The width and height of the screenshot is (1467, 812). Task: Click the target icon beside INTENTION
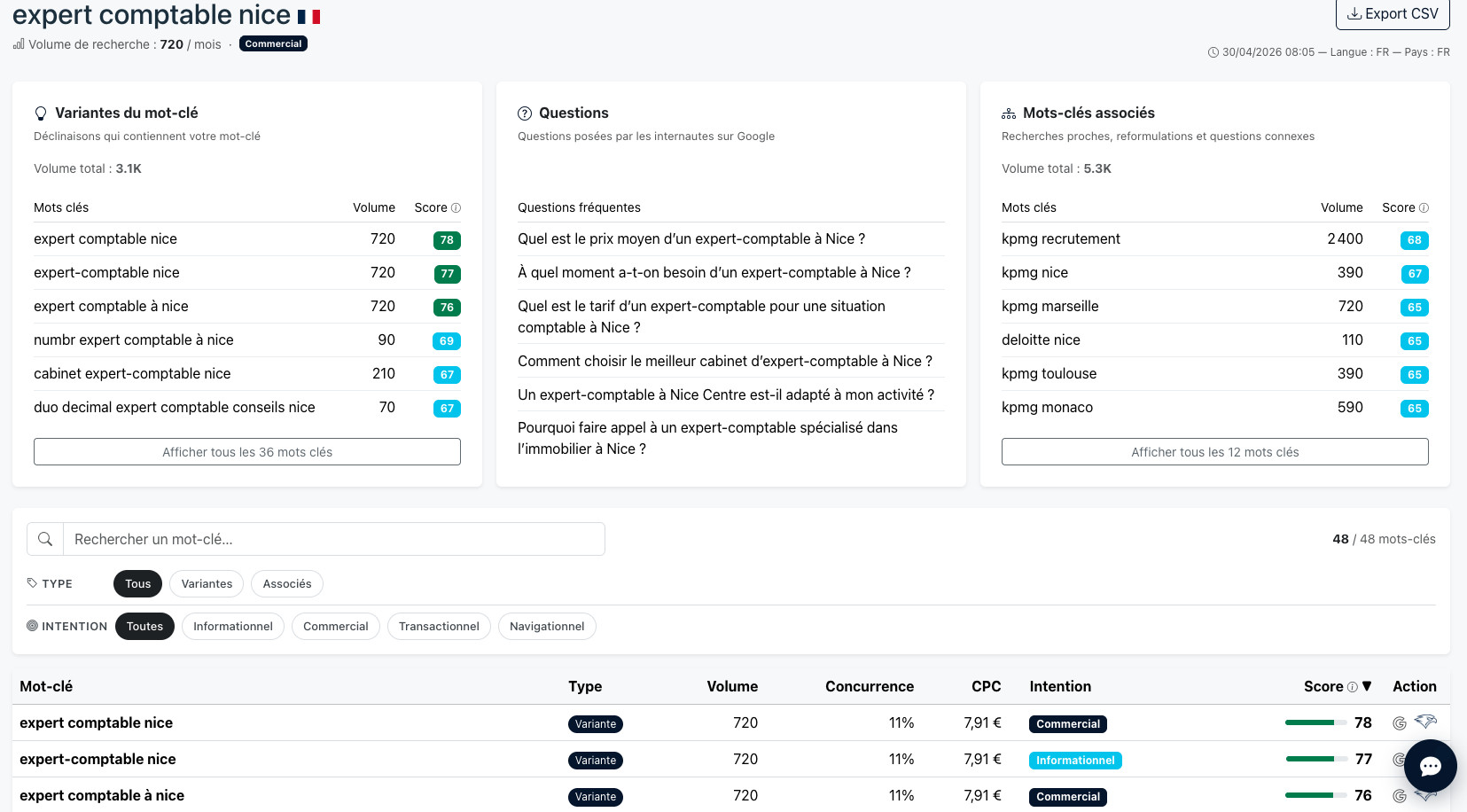coord(32,626)
